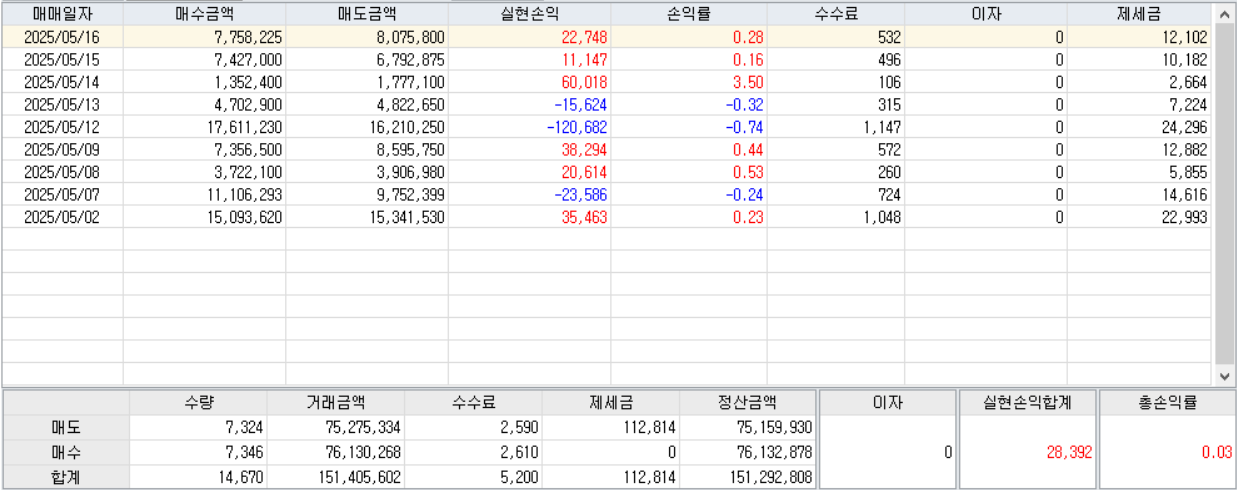Image resolution: width=1237 pixels, height=490 pixels.
Task: Click the 정산금액 summary header
Action: (x=747, y=403)
